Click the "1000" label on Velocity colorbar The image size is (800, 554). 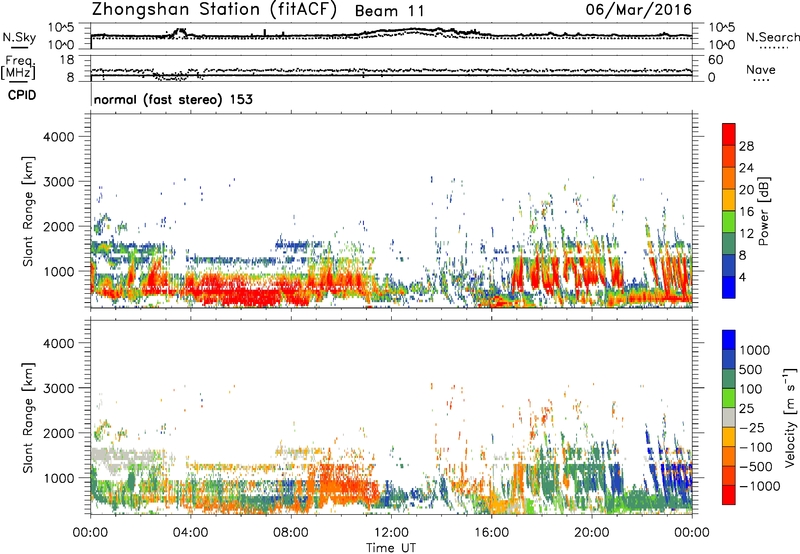[754, 350]
